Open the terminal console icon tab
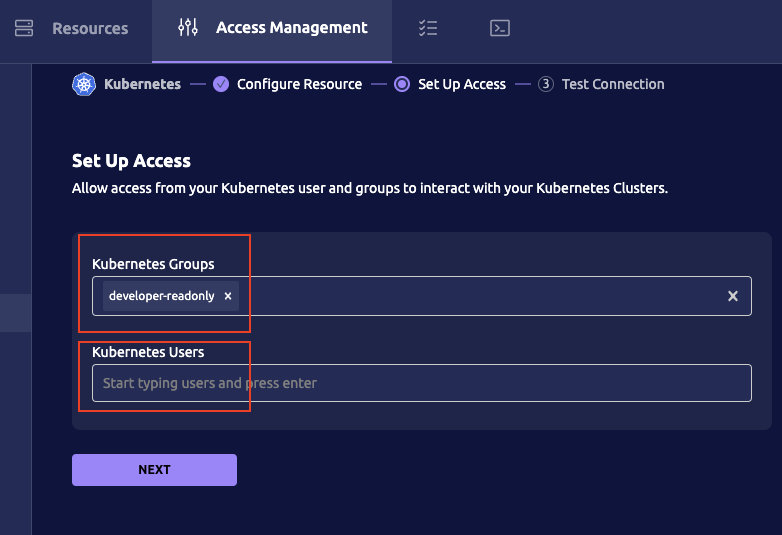The width and height of the screenshot is (782, 535). (500, 28)
